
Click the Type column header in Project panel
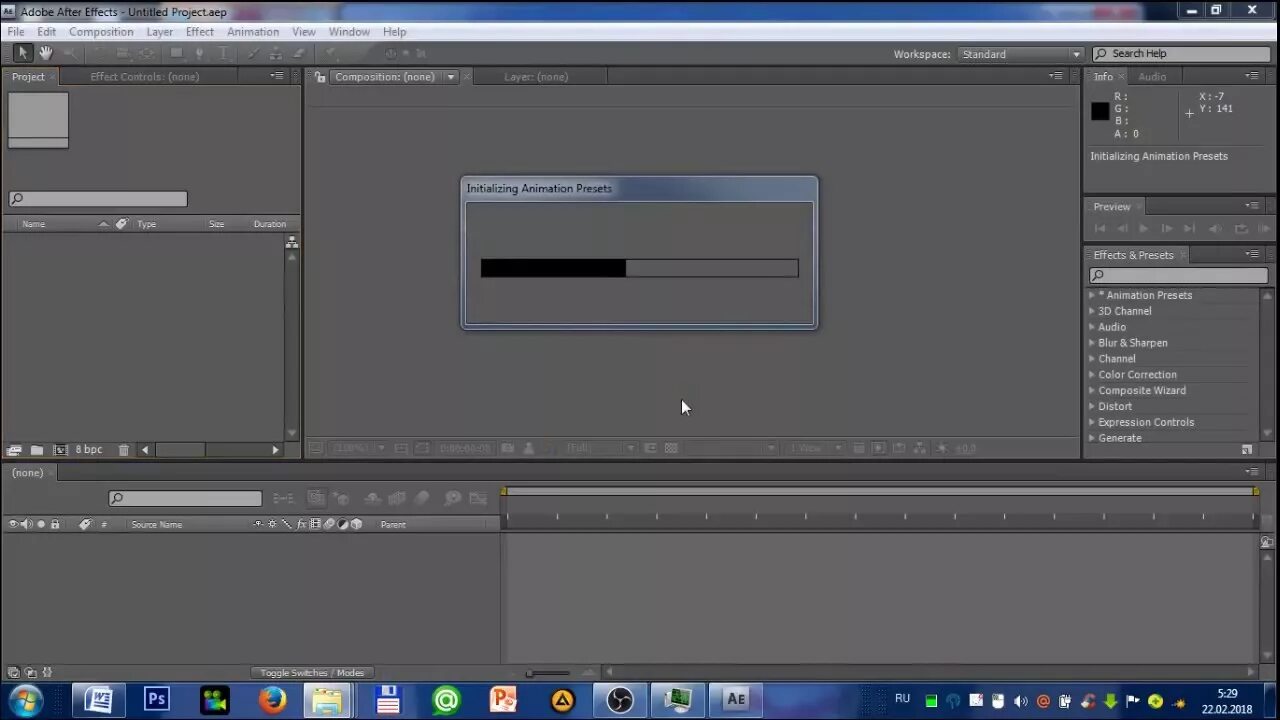click(x=147, y=224)
